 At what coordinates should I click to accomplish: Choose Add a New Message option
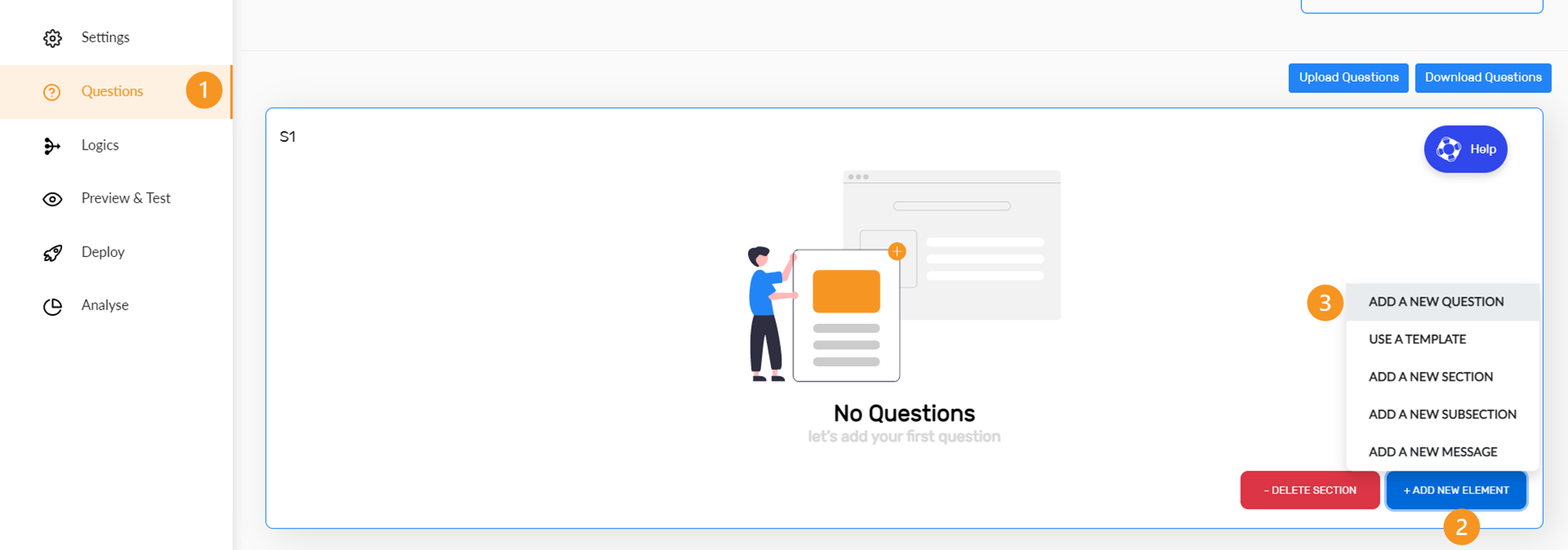[1443, 452]
